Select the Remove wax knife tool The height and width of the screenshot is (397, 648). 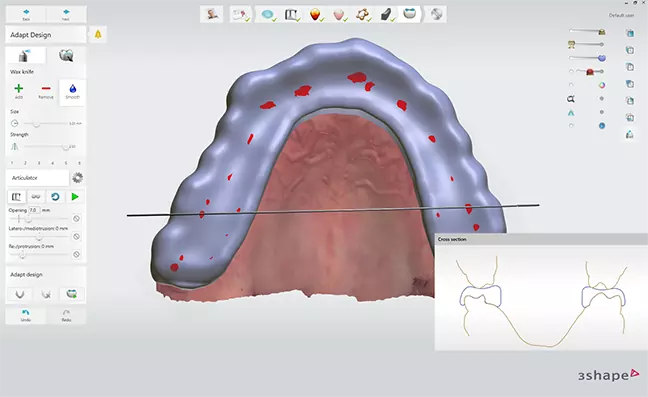click(x=46, y=91)
